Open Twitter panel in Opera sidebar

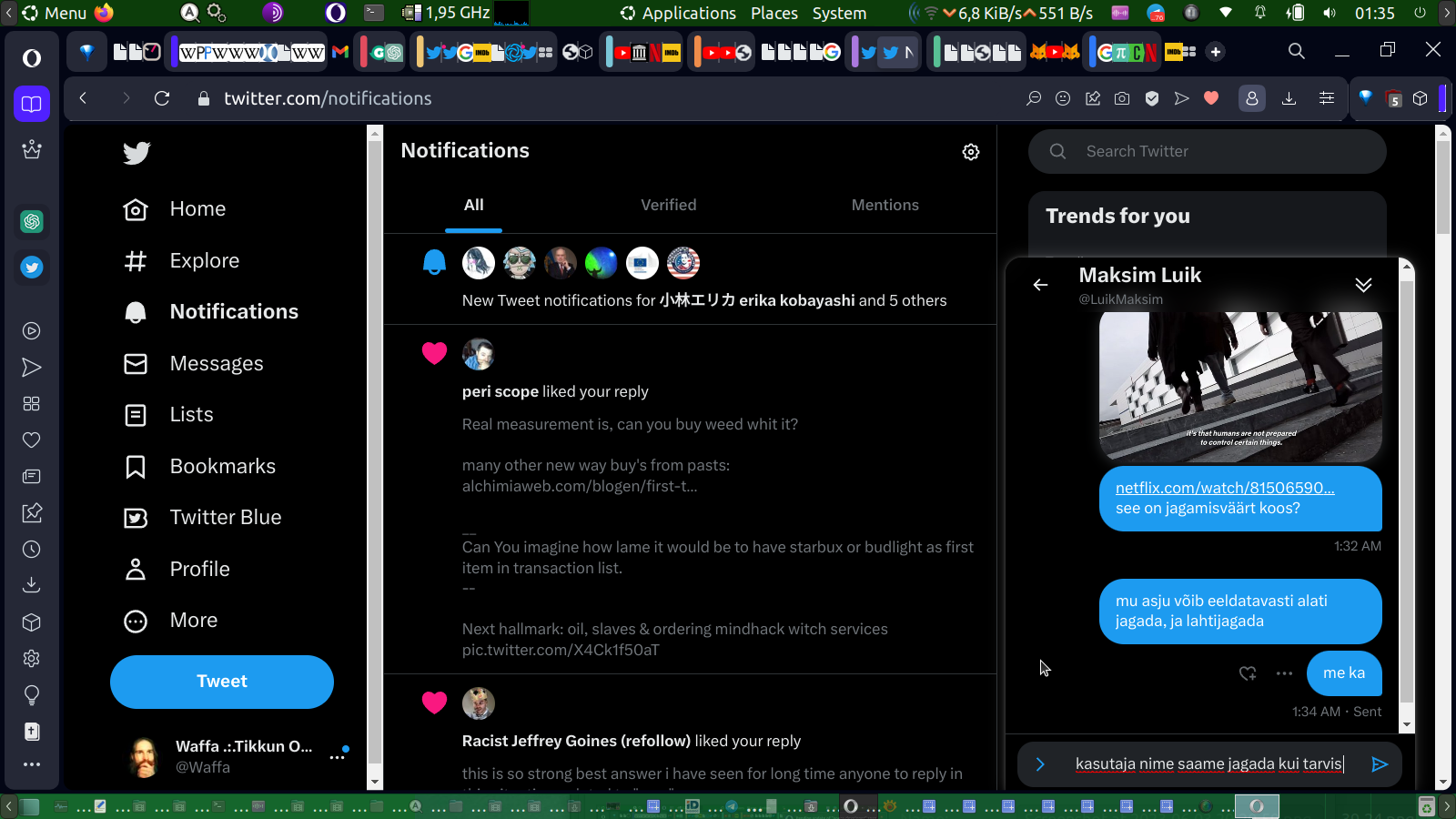tap(32, 268)
